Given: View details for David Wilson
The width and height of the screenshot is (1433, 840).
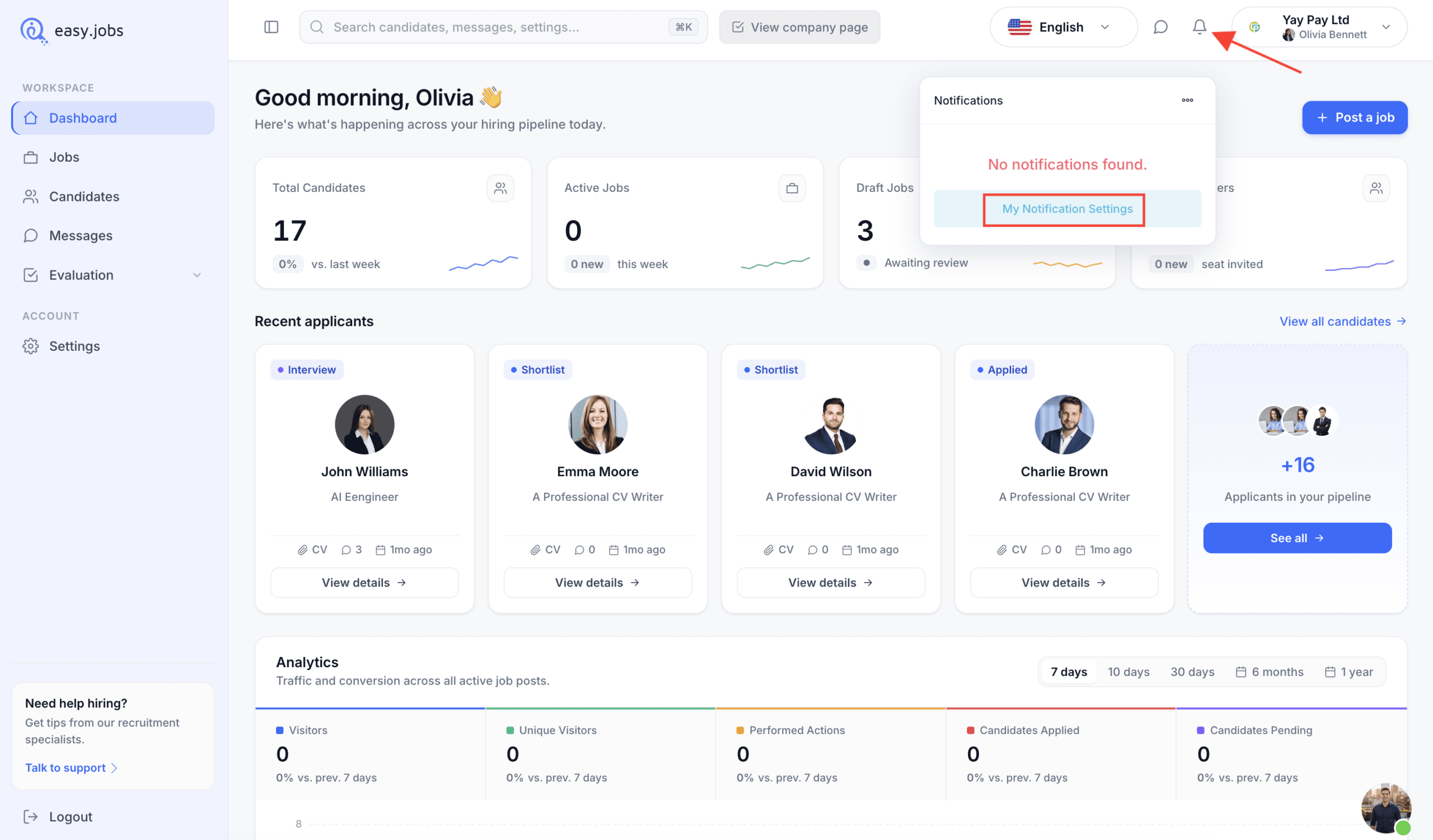Looking at the screenshot, I should pos(830,583).
